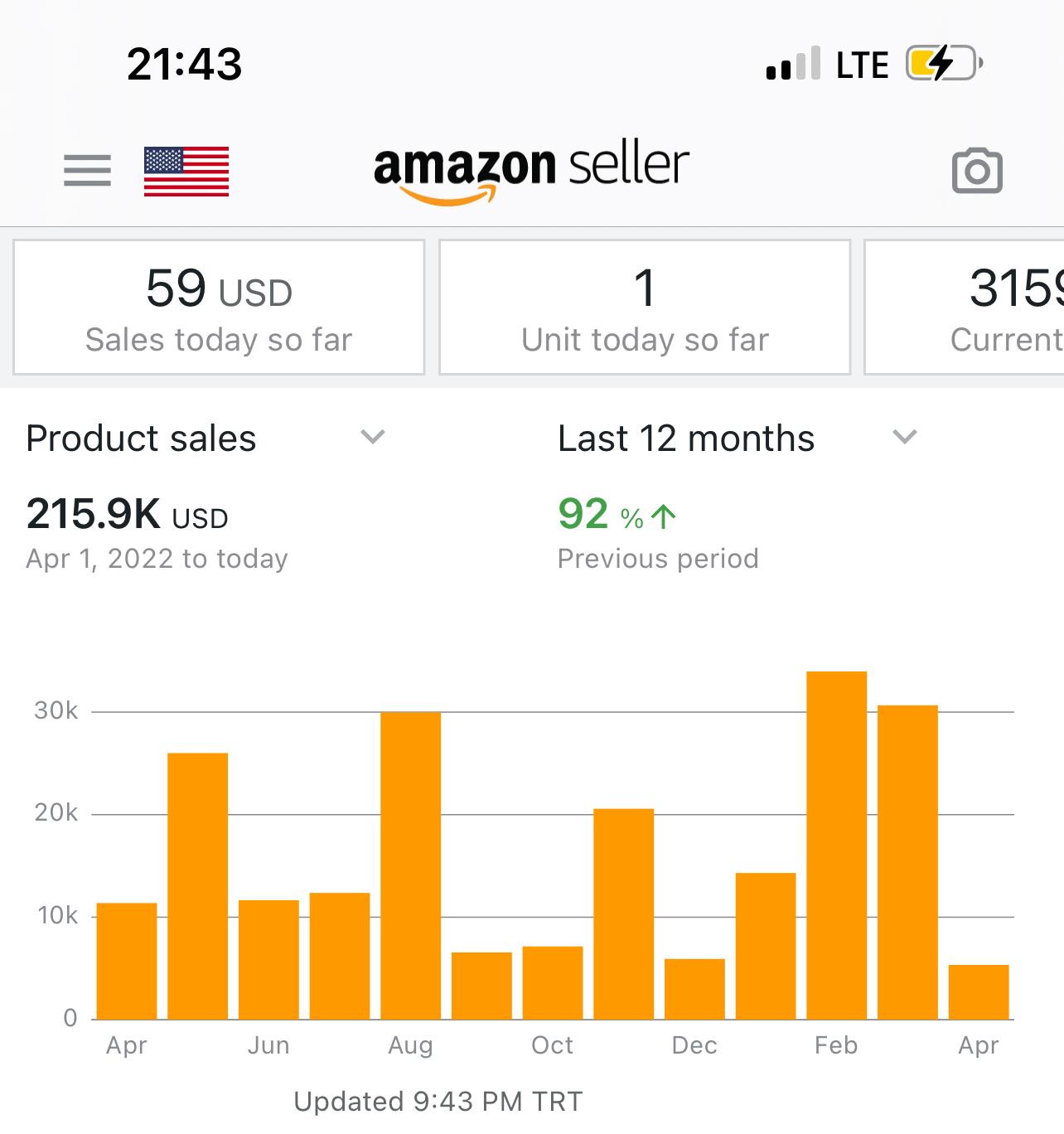Select the November sales bar

click(x=624, y=914)
